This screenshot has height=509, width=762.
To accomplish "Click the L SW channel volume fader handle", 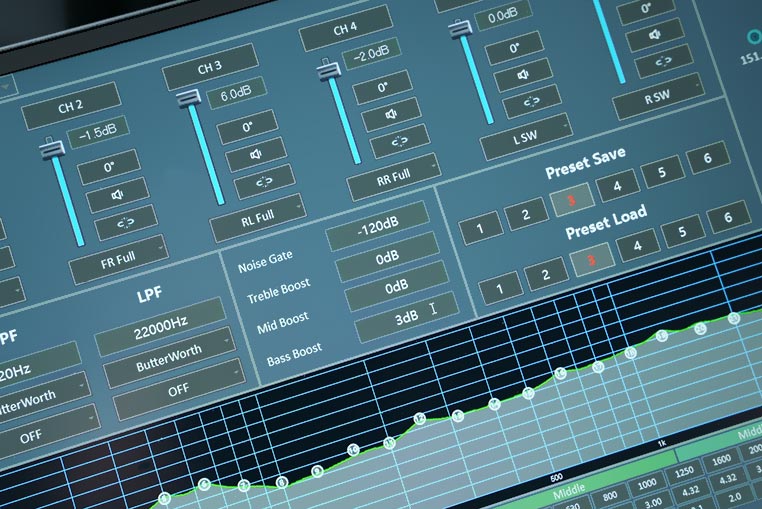I will click(460, 27).
